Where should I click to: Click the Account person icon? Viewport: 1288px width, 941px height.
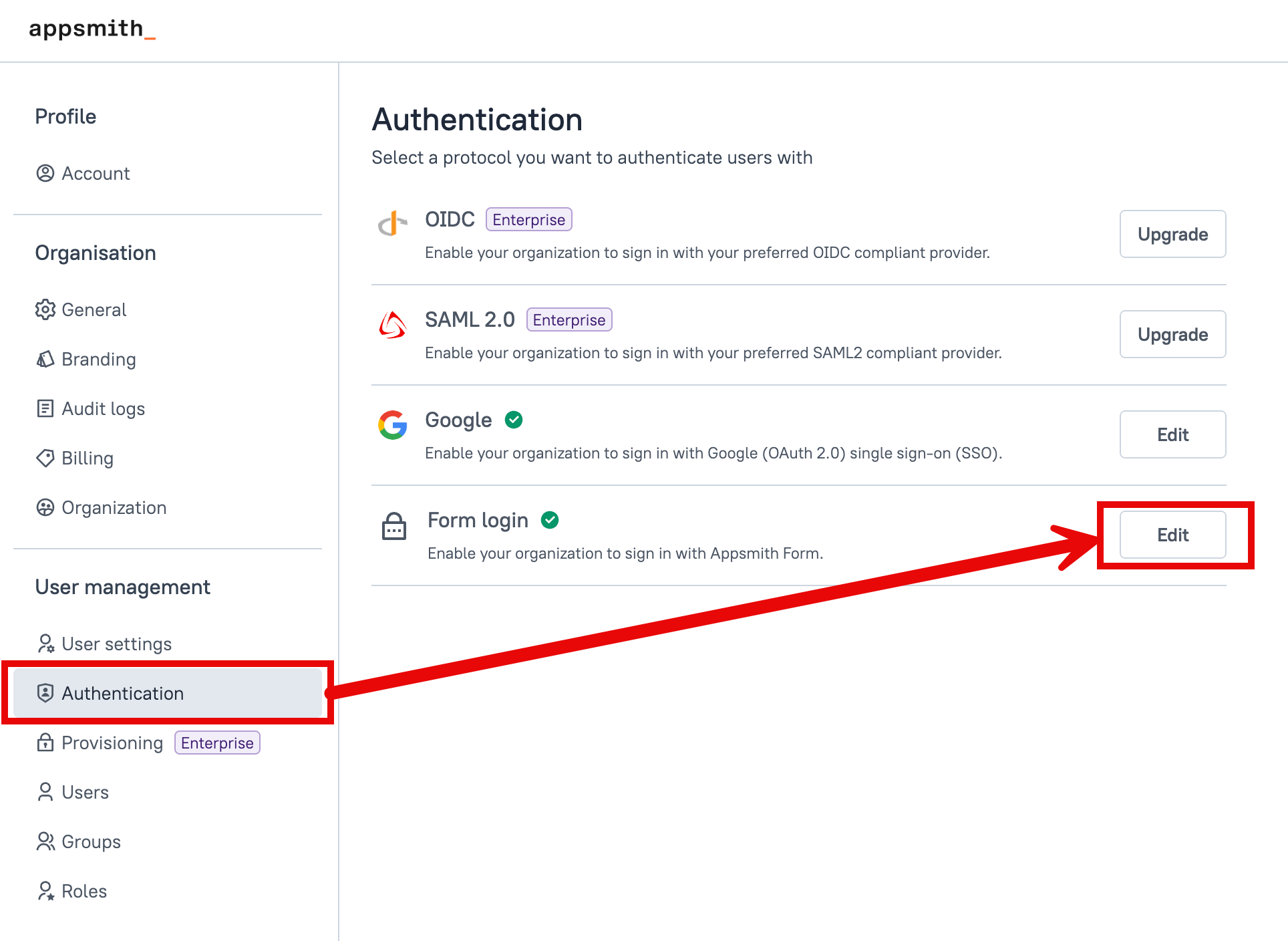click(x=45, y=173)
